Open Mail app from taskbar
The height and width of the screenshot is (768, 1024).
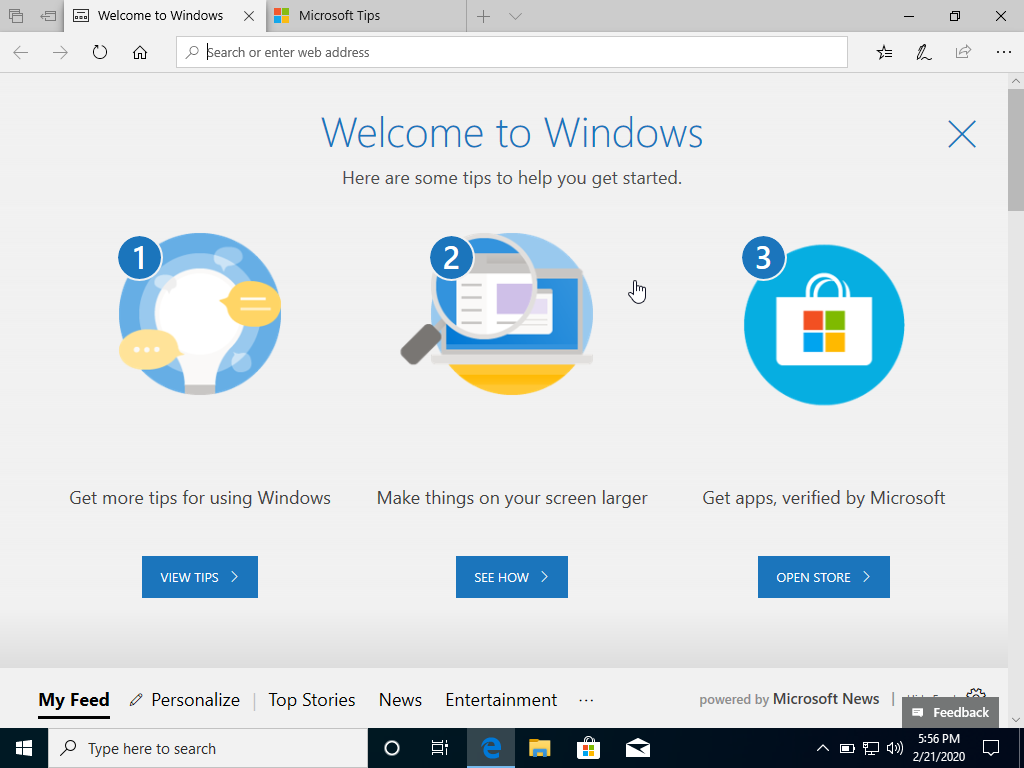[x=637, y=748]
